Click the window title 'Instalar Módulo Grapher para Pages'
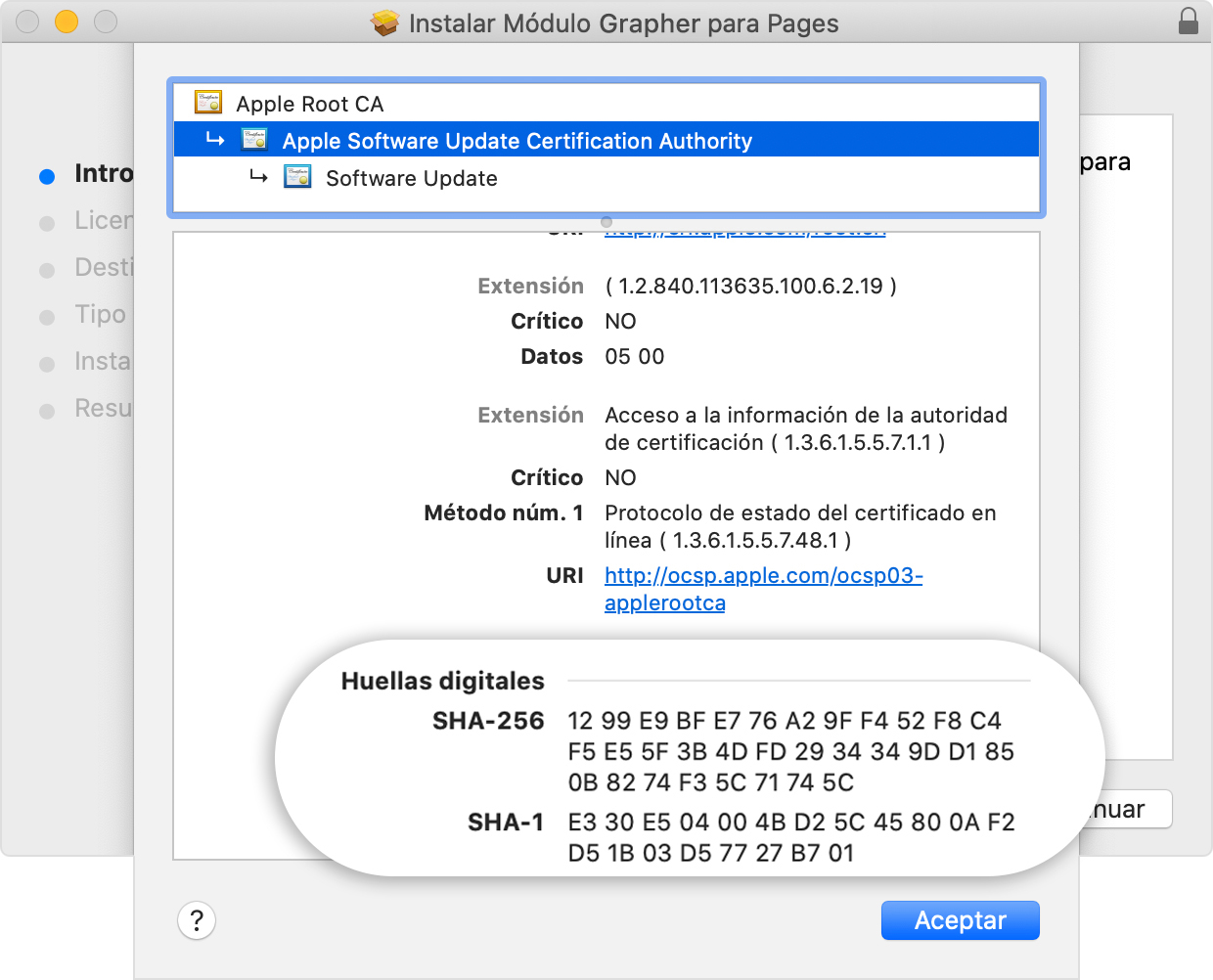The height and width of the screenshot is (980, 1213). (x=624, y=23)
